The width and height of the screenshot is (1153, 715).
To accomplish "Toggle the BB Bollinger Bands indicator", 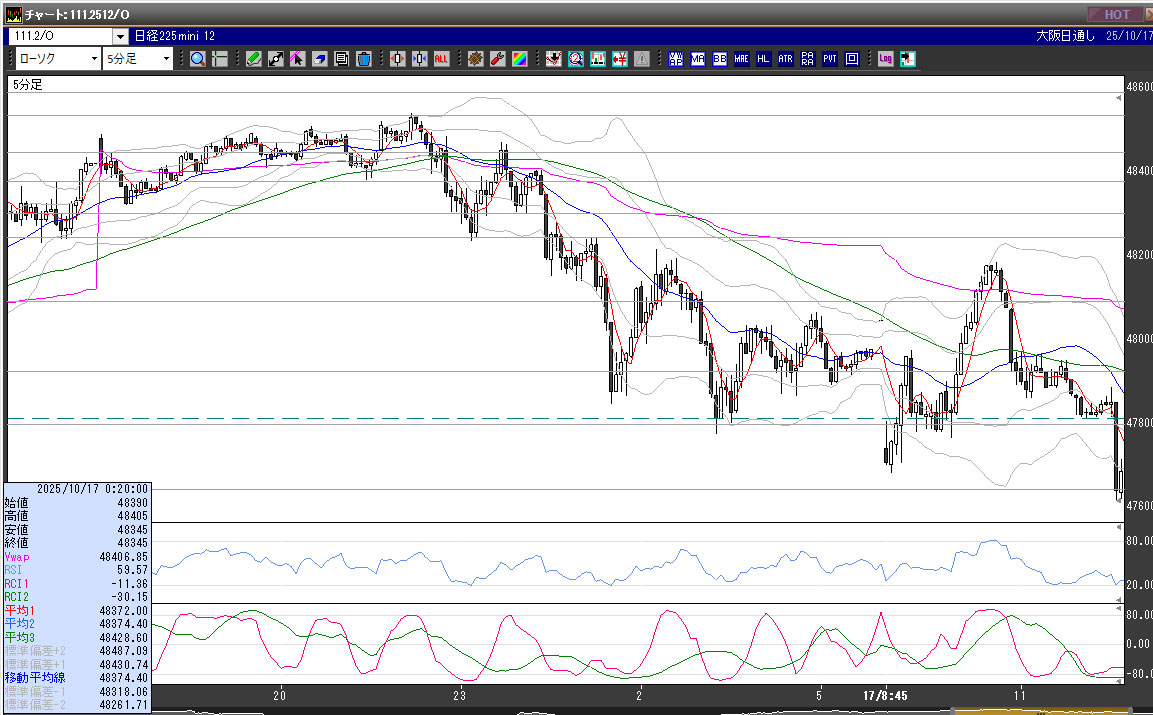I will tap(720, 59).
